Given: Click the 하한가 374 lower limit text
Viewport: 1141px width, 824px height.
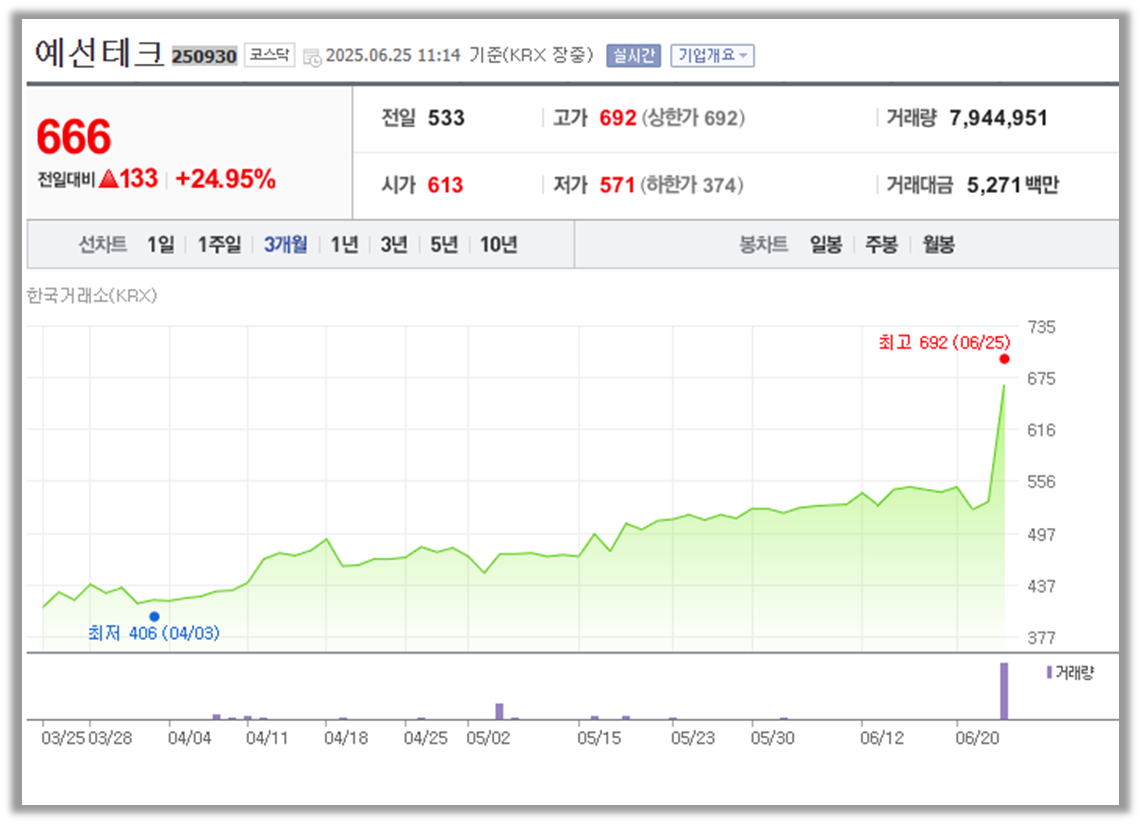Looking at the screenshot, I should tap(691, 185).
